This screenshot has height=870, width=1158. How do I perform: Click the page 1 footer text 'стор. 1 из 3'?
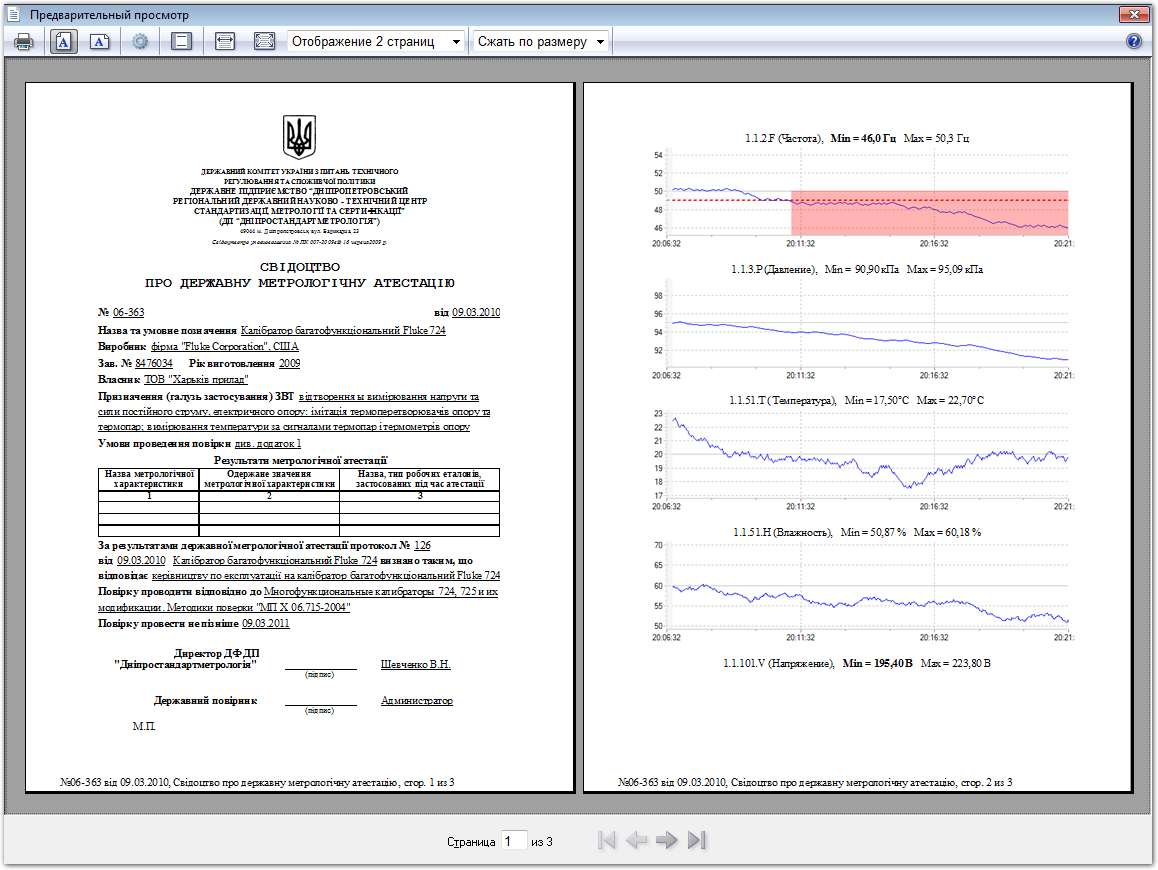point(428,782)
